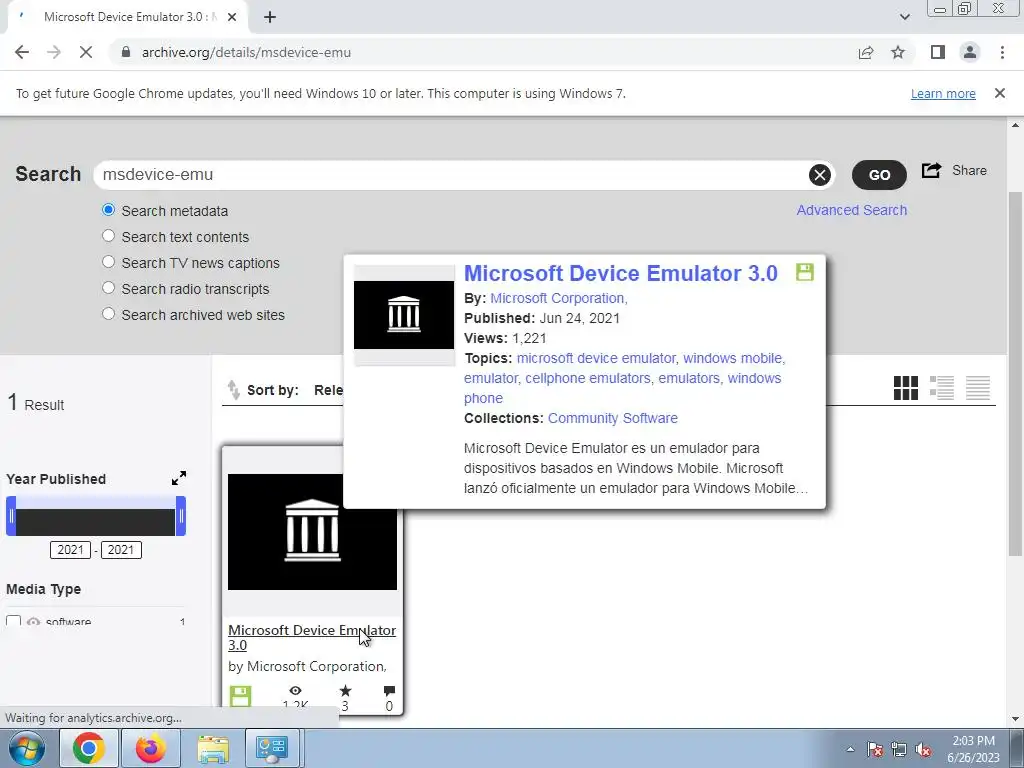Screen dimensions: 1024x768
Task: Open Advanced Search link
Action: pyautogui.click(x=852, y=210)
